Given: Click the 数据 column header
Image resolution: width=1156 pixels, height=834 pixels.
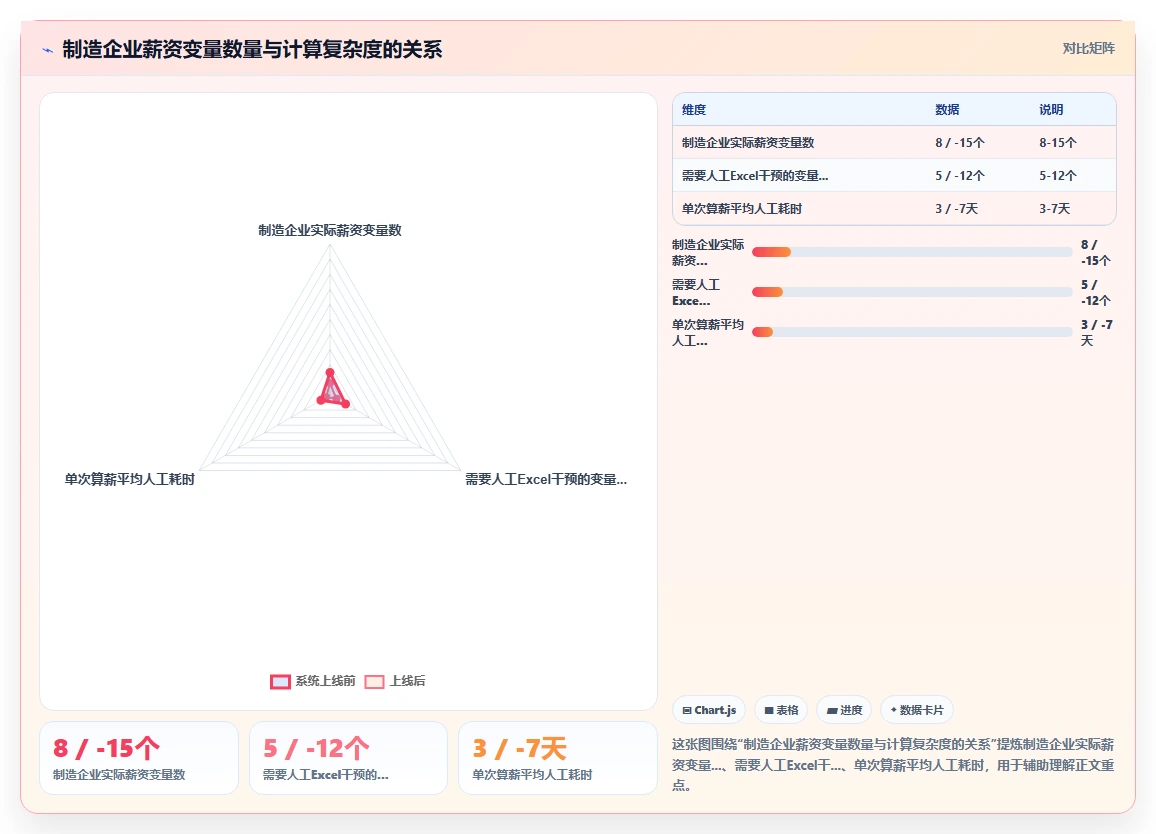Looking at the screenshot, I should 947,110.
